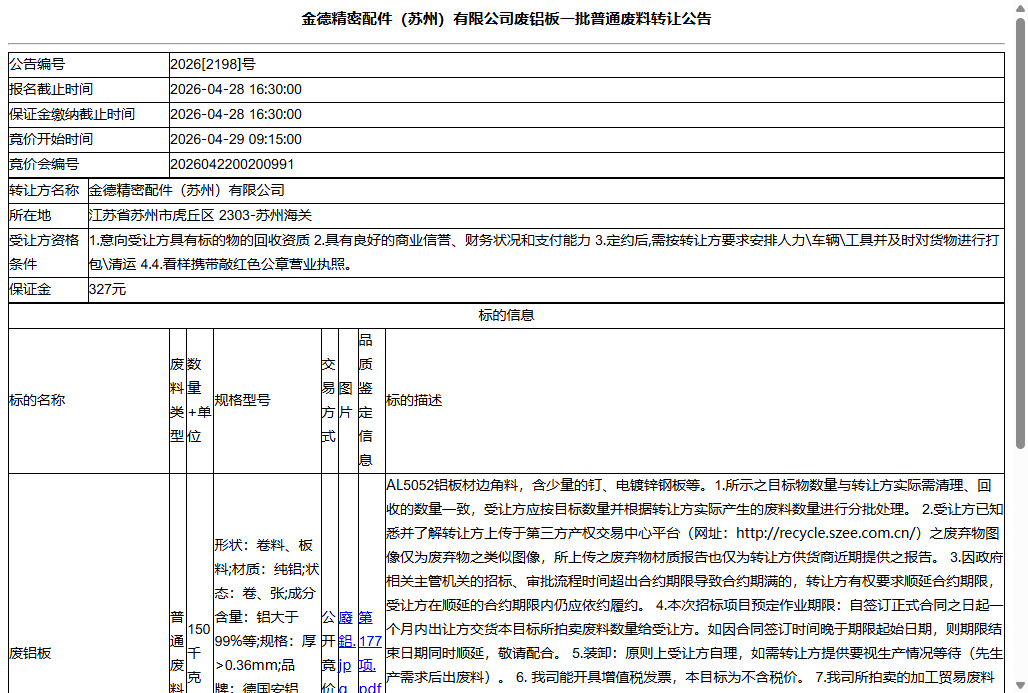Click the description paragraph starting AL5052铝板材边角料

[x=695, y=584]
